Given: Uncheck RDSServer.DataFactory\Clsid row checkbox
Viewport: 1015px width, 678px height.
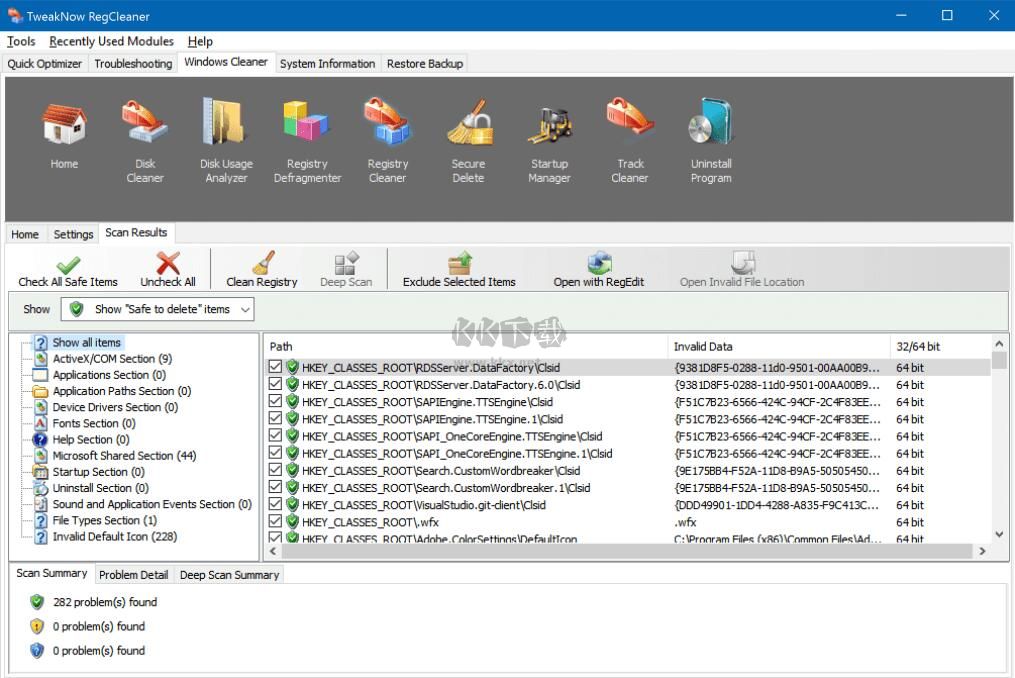Looking at the screenshot, I should coord(275,367).
